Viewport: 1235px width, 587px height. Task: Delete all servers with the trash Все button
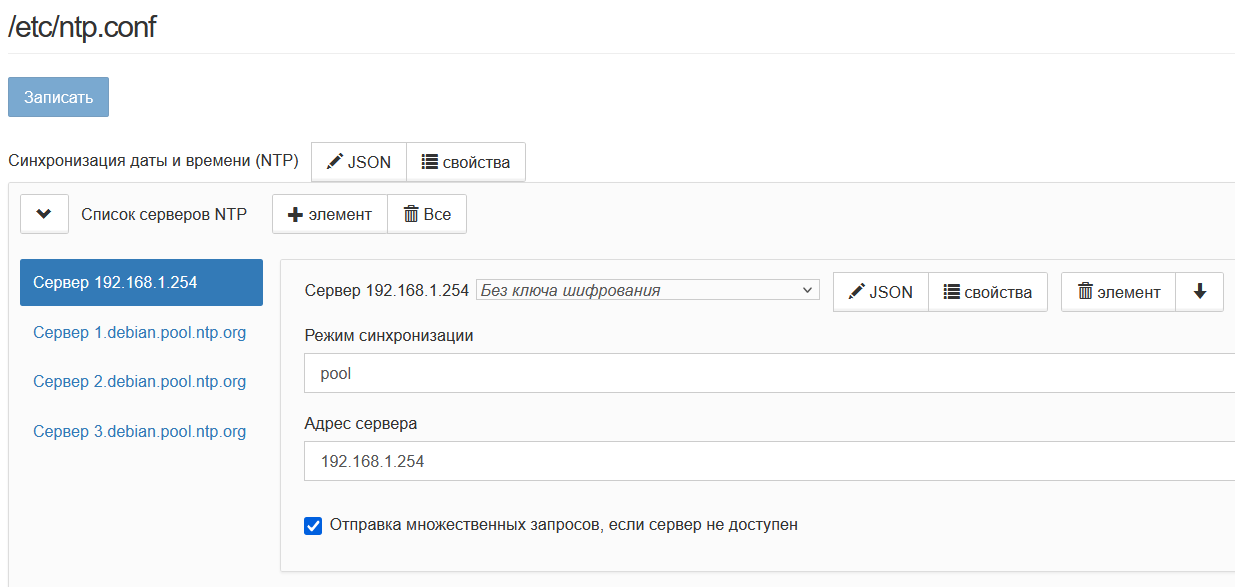427,214
